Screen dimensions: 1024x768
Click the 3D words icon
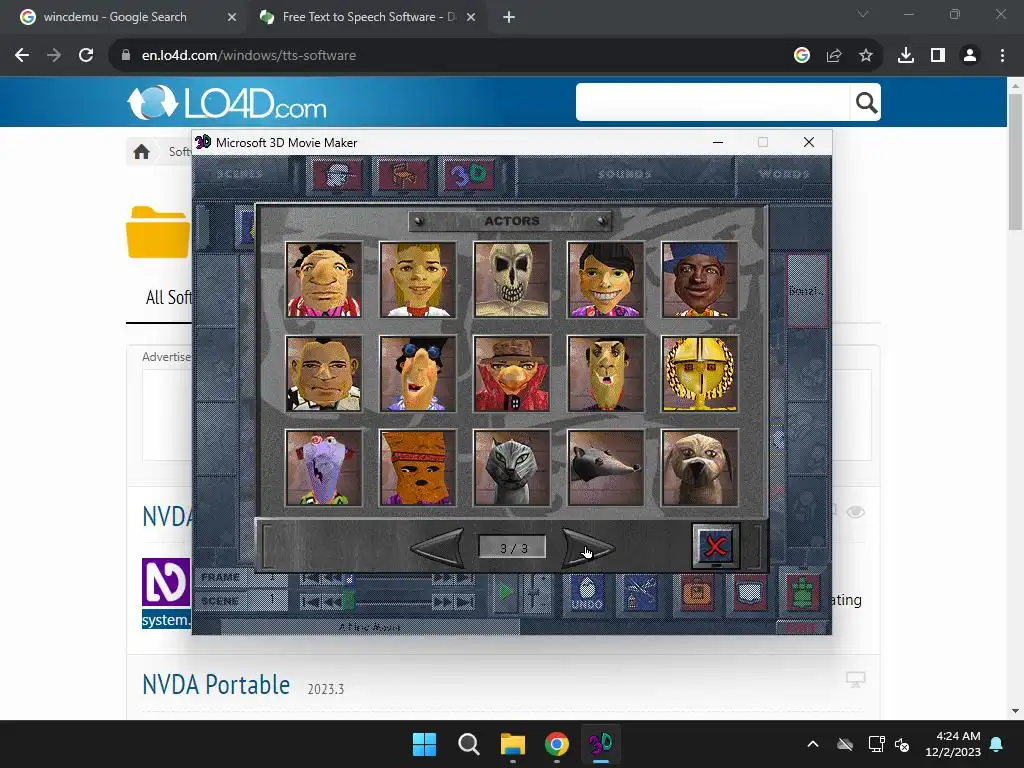469,175
